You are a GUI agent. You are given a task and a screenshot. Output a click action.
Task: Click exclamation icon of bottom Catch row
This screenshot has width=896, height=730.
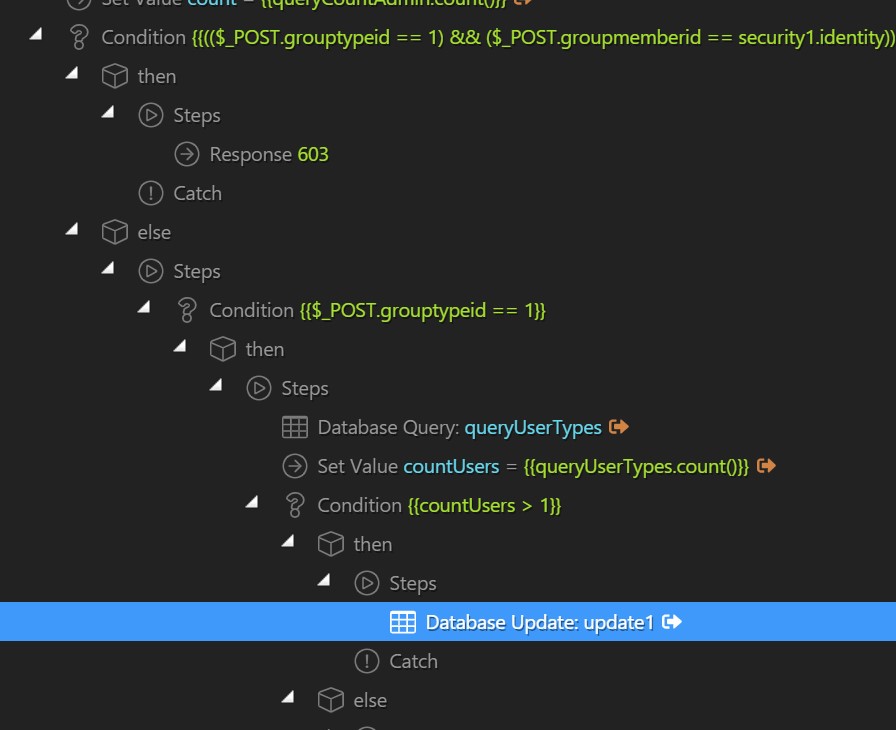(x=367, y=661)
